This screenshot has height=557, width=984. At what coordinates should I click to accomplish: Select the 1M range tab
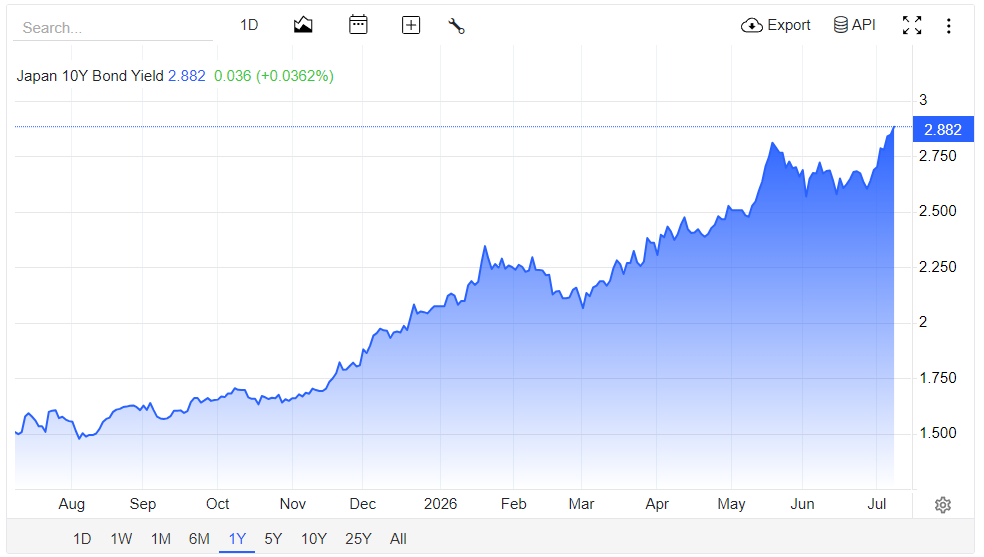[161, 539]
